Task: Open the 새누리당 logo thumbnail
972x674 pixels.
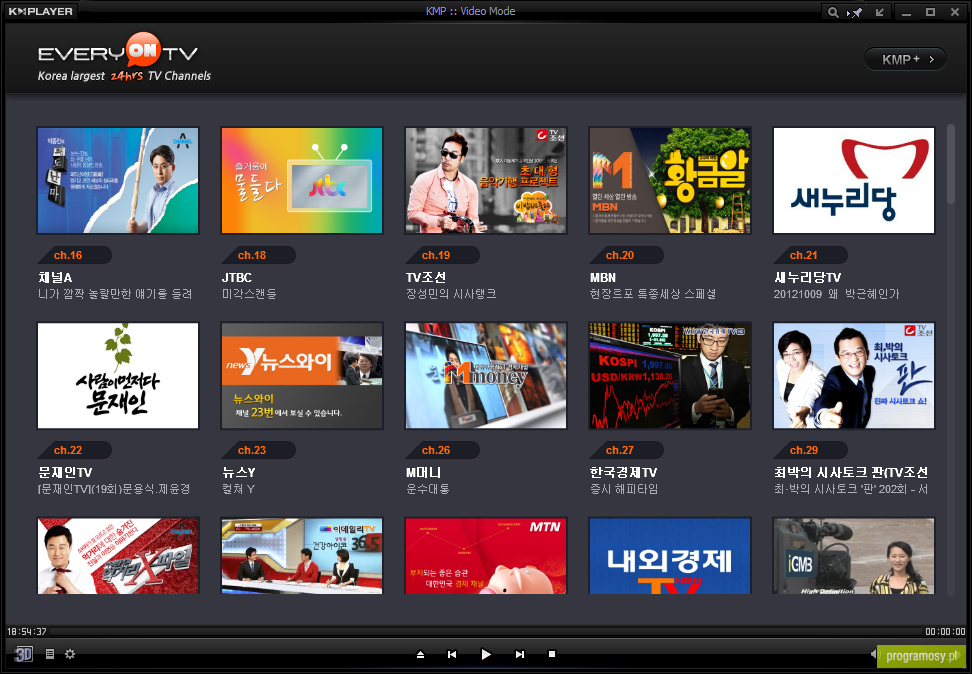Action: pyautogui.click(x=854, y=180)
